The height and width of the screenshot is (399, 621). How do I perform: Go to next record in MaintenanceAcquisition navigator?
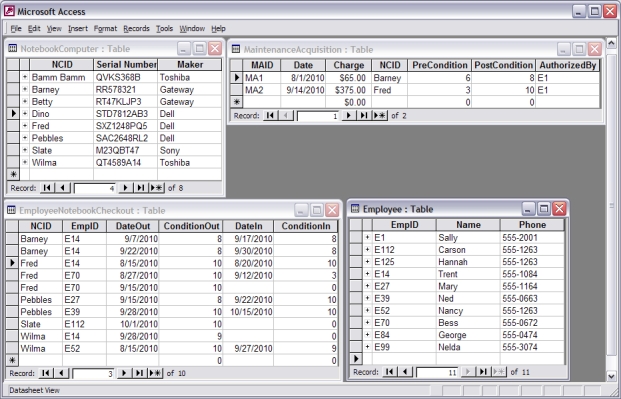(x=349, y=116)
